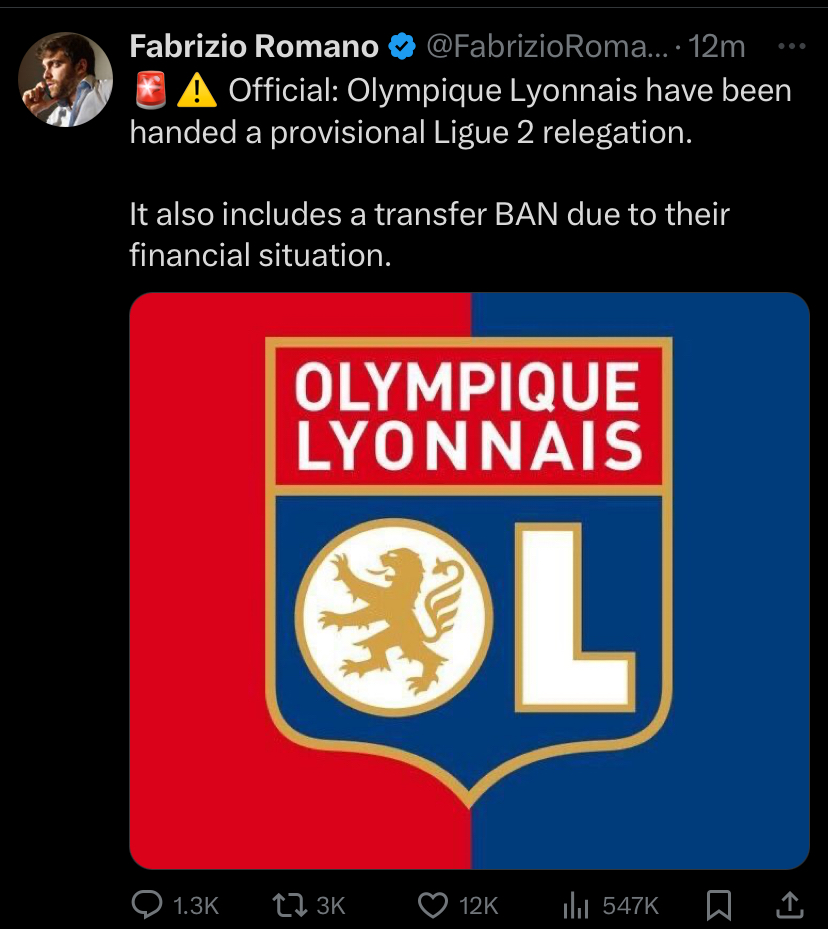Screen dimensions: 828x929
Task: Click the red siren emoji
Action: click(x=150, y=91)
